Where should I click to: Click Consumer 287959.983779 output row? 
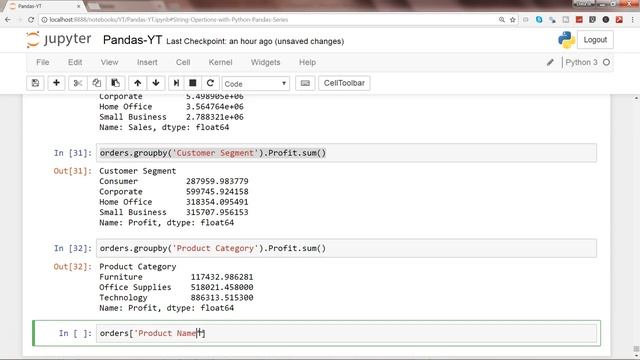[173, 181]
